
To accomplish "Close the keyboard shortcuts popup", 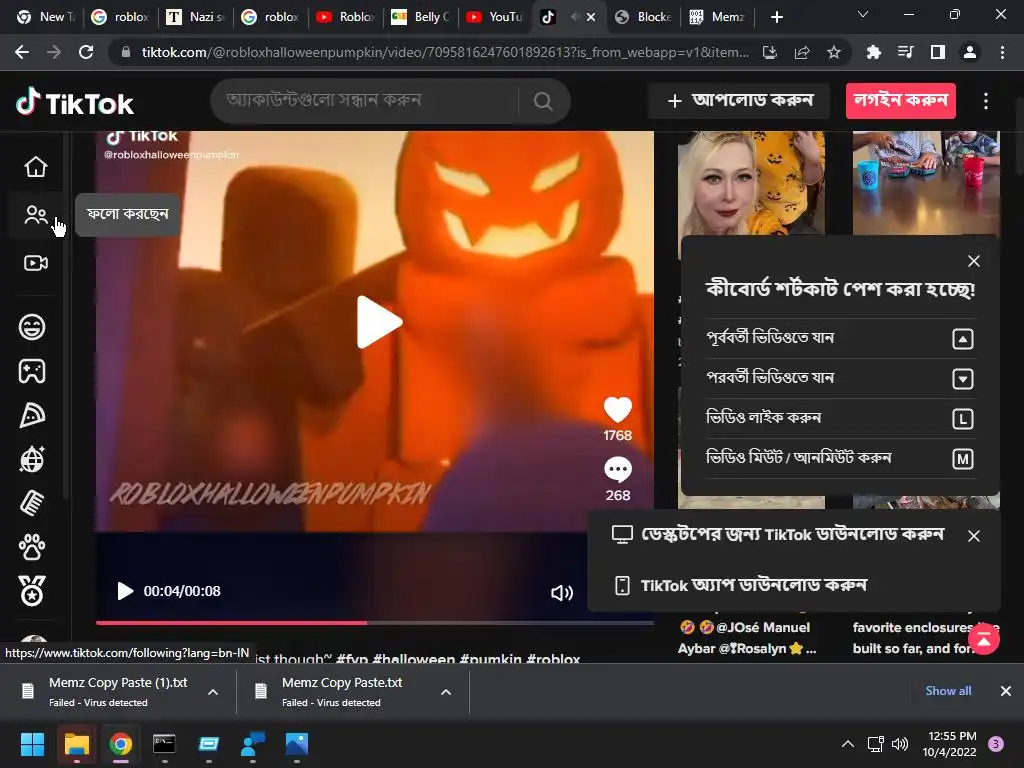I will click(x=974, y=261).
